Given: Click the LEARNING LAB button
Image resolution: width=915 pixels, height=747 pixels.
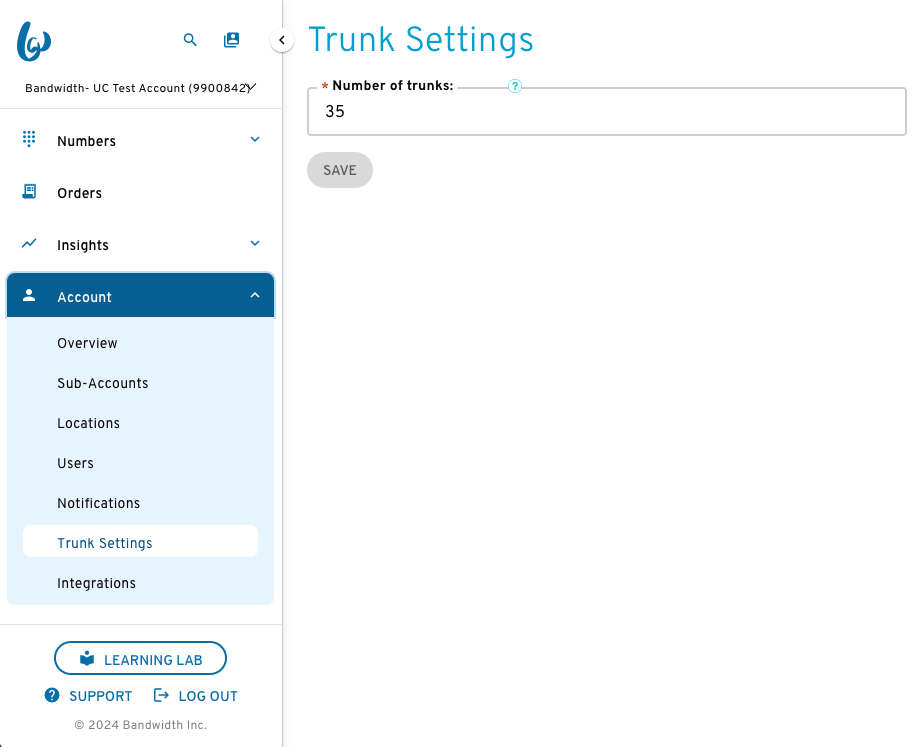Looking at the screenshot, I should (x=140, y=658).
